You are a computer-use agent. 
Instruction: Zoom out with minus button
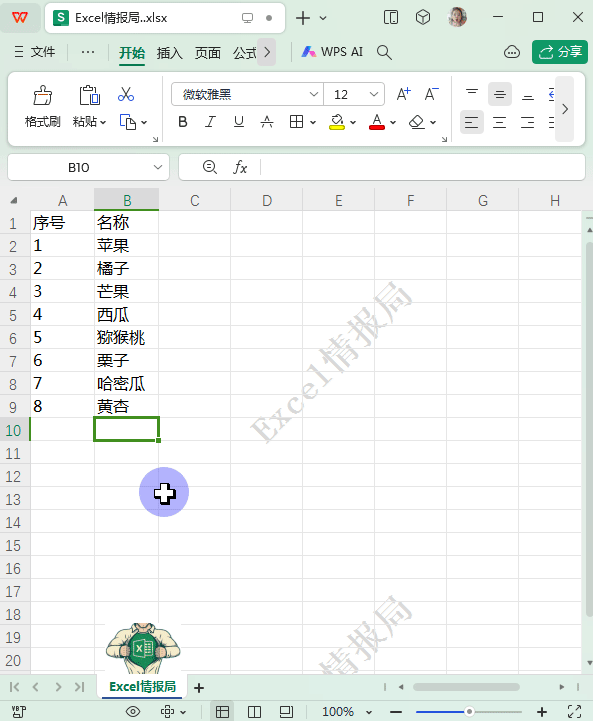[396, 712]
